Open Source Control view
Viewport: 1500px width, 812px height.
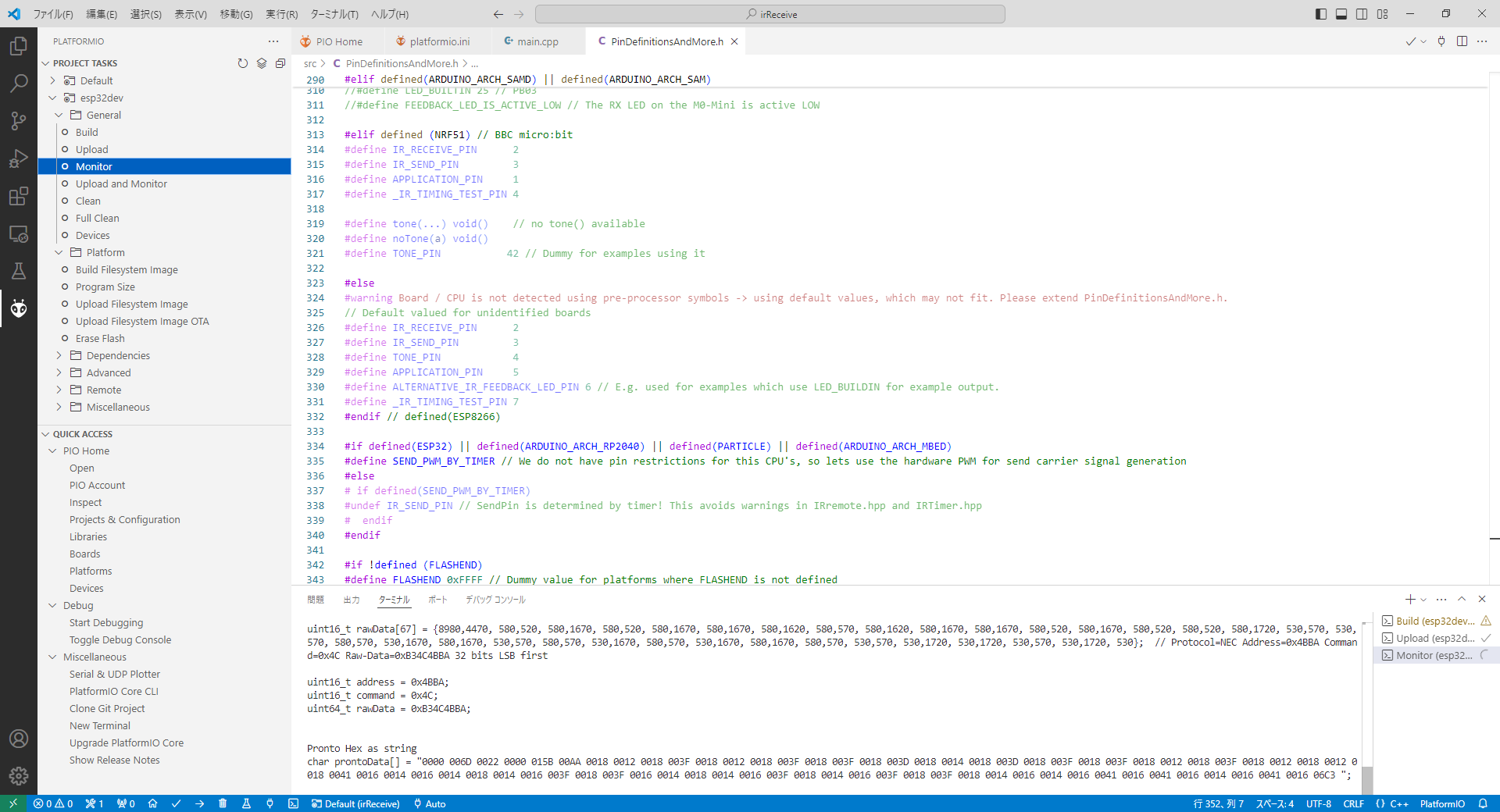(x=19, y=120)
